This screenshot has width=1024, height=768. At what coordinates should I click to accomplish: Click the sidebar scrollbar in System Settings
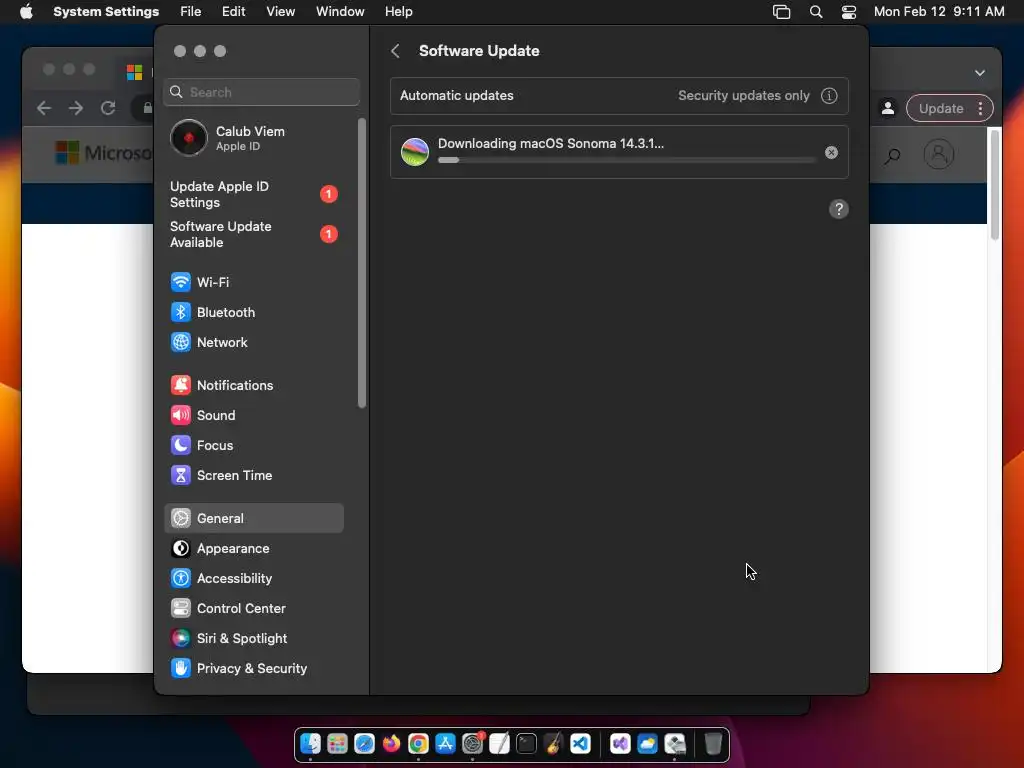click(362, 263)
